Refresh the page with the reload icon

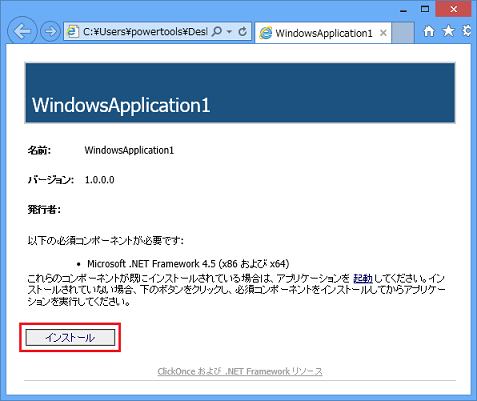point(243,32)
